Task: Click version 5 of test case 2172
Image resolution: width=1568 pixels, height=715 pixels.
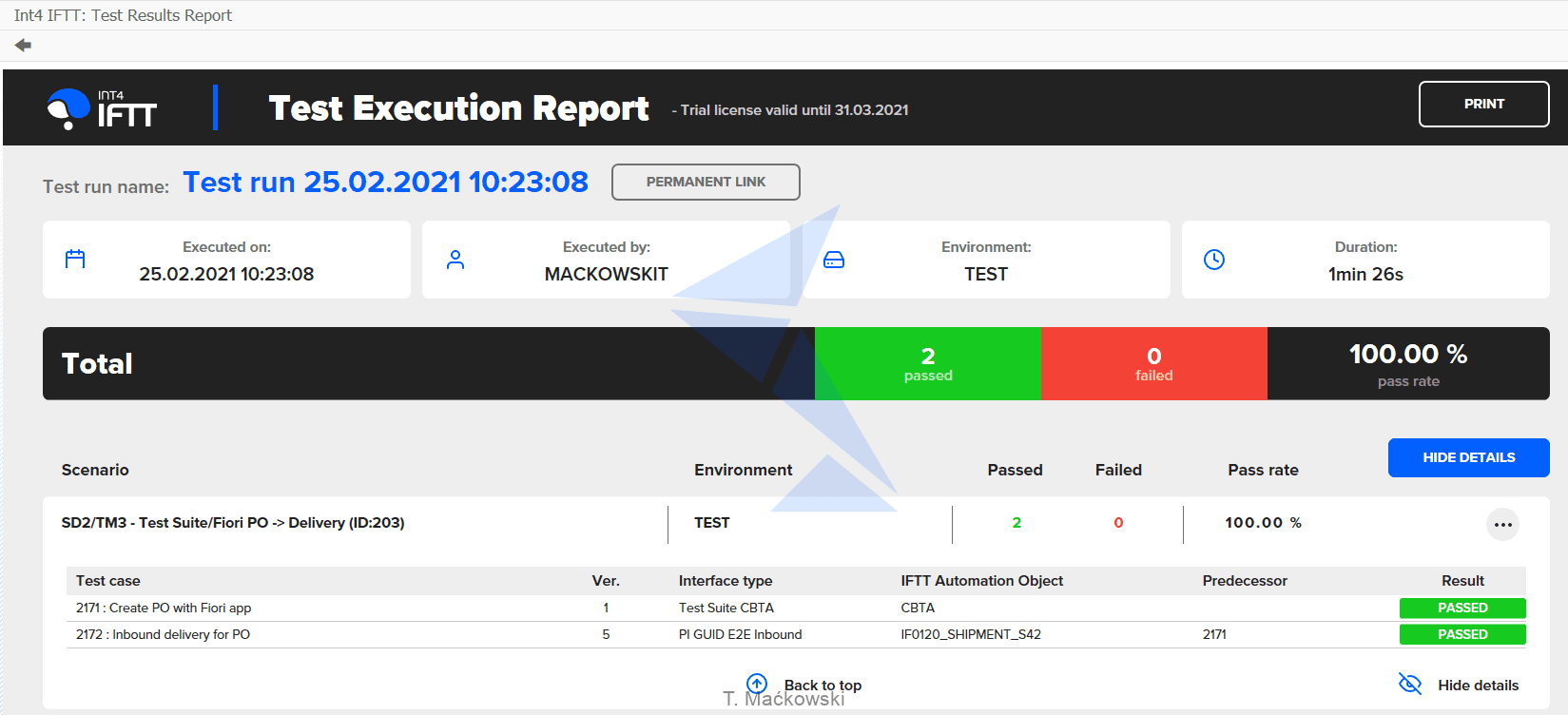Action: 606,634
